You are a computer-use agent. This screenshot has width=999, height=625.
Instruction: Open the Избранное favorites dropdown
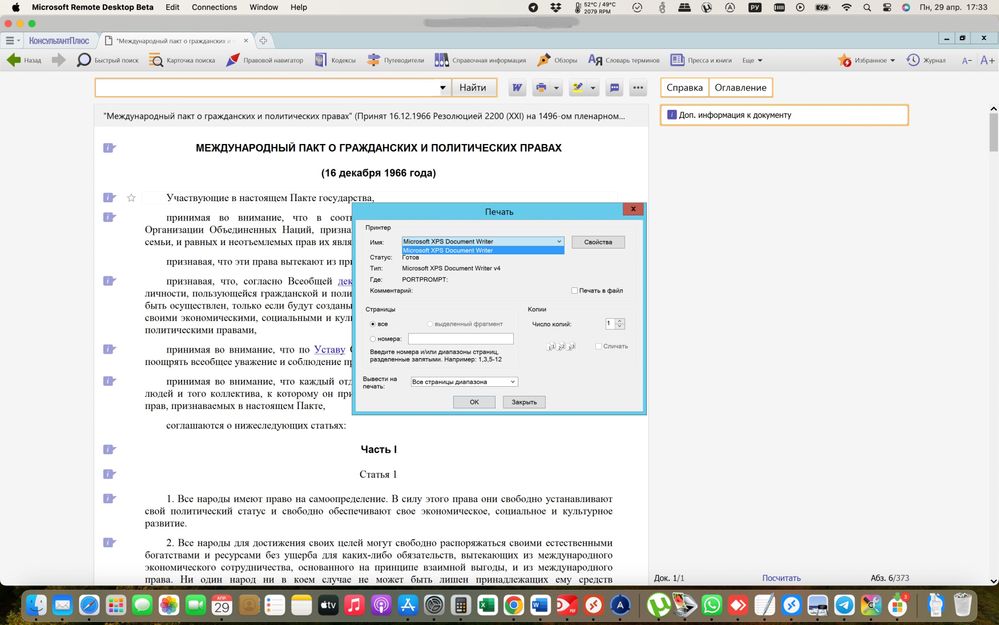click(866, 60)
